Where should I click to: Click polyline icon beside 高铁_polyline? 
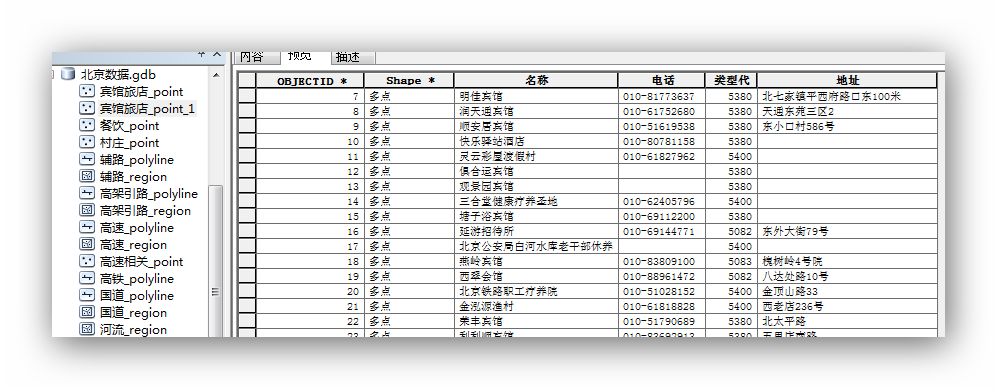86,279
